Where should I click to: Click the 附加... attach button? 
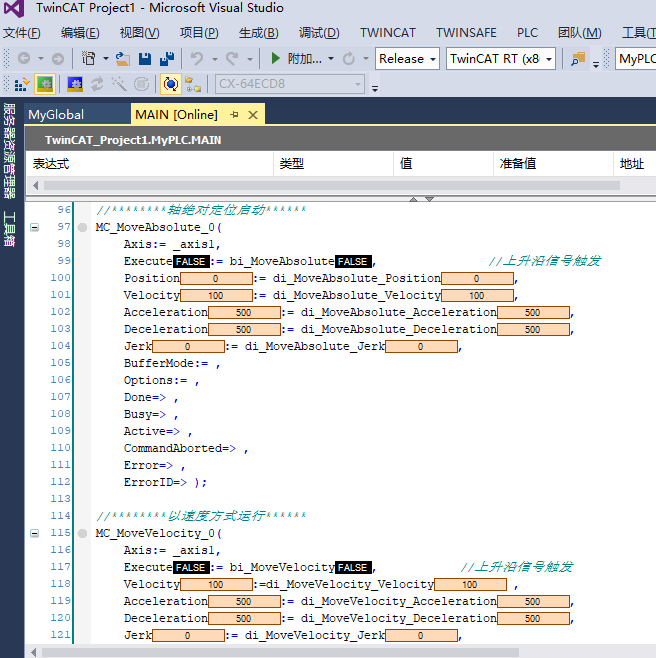click(x=305, y=59)
